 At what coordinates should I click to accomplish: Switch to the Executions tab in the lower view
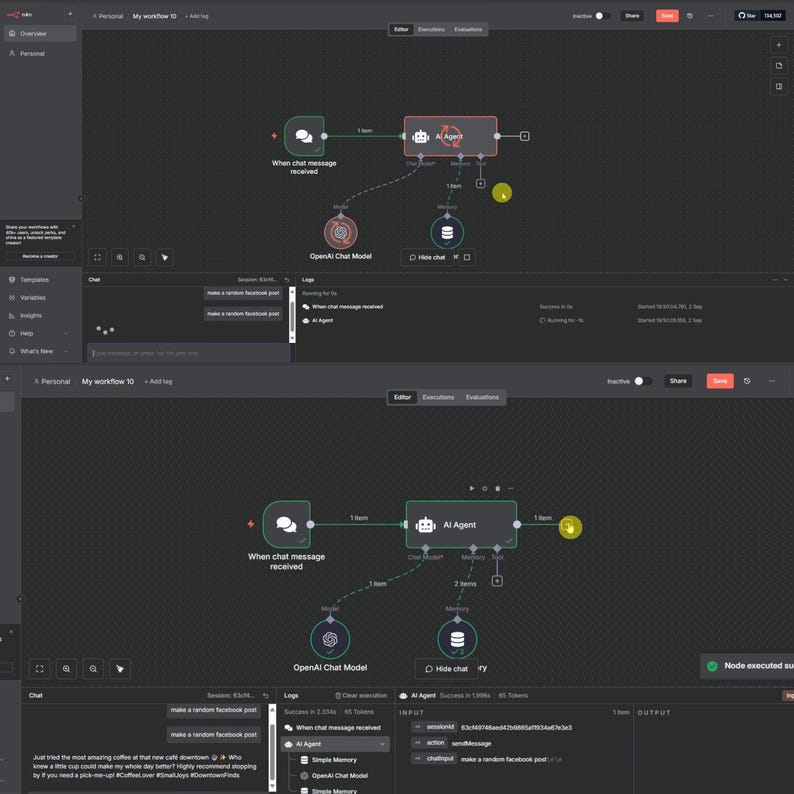tap(438, 397)
